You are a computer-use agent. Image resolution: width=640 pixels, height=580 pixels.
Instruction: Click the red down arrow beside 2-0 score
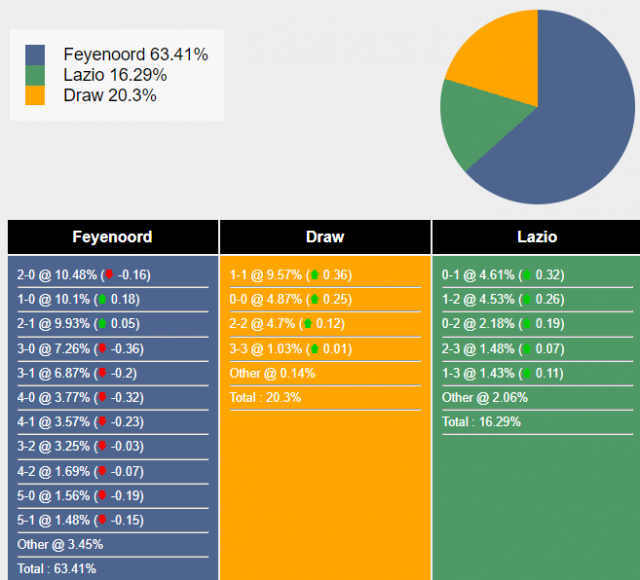pos(109,274)
